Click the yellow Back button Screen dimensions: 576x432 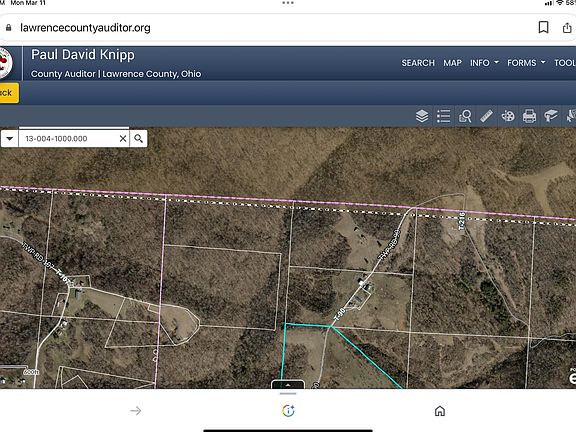8,93
